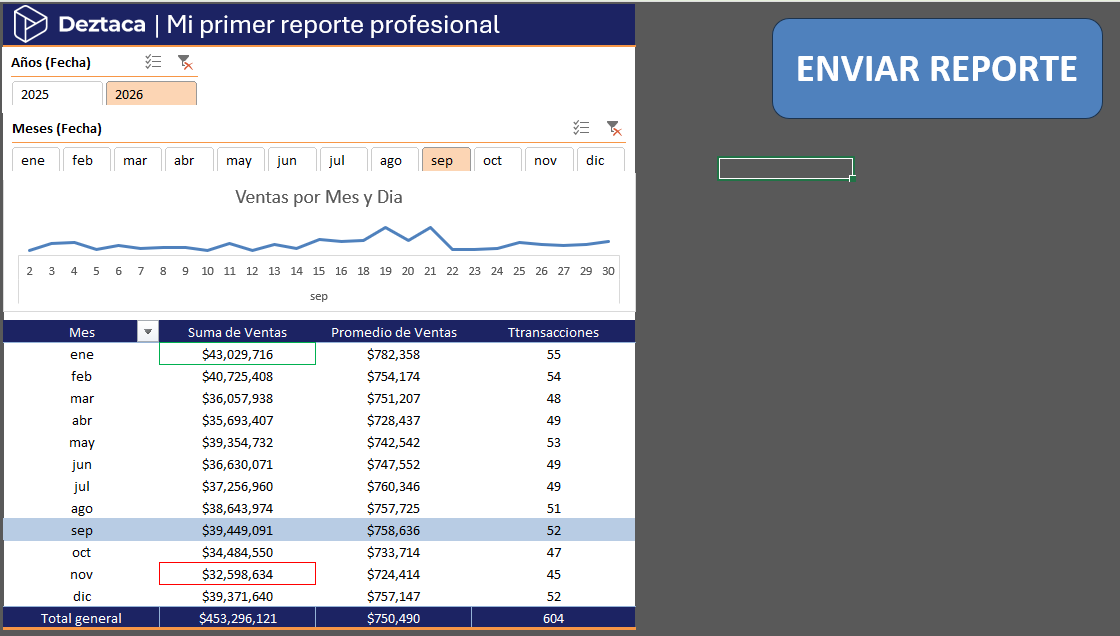Click Mi primer reporte profesional title
The height and width of the screenshot is (636, 1120).
[333, 25]
